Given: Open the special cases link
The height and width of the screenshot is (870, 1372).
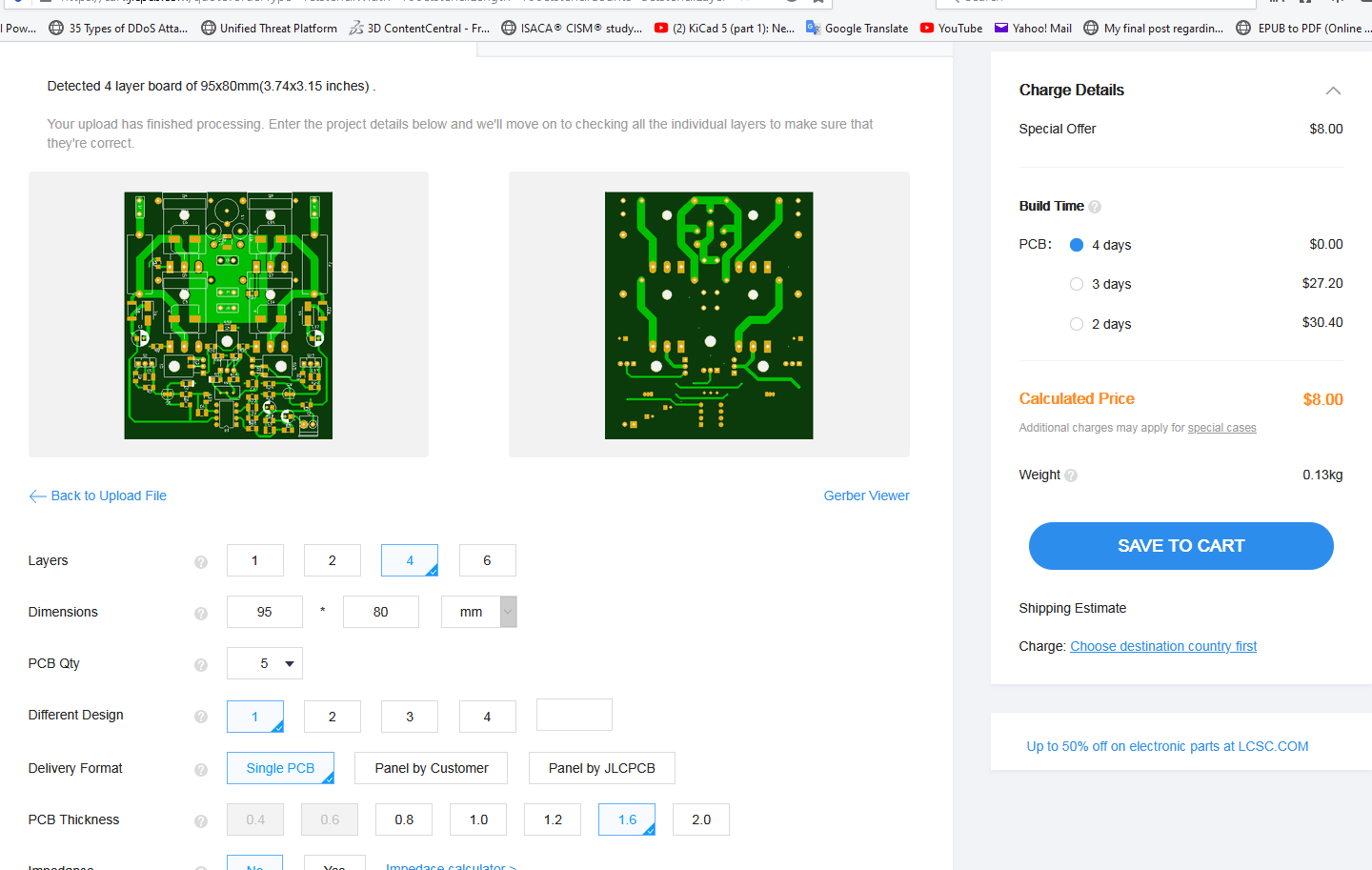Looking at the screenshot, I should (x=1222, y=428).
